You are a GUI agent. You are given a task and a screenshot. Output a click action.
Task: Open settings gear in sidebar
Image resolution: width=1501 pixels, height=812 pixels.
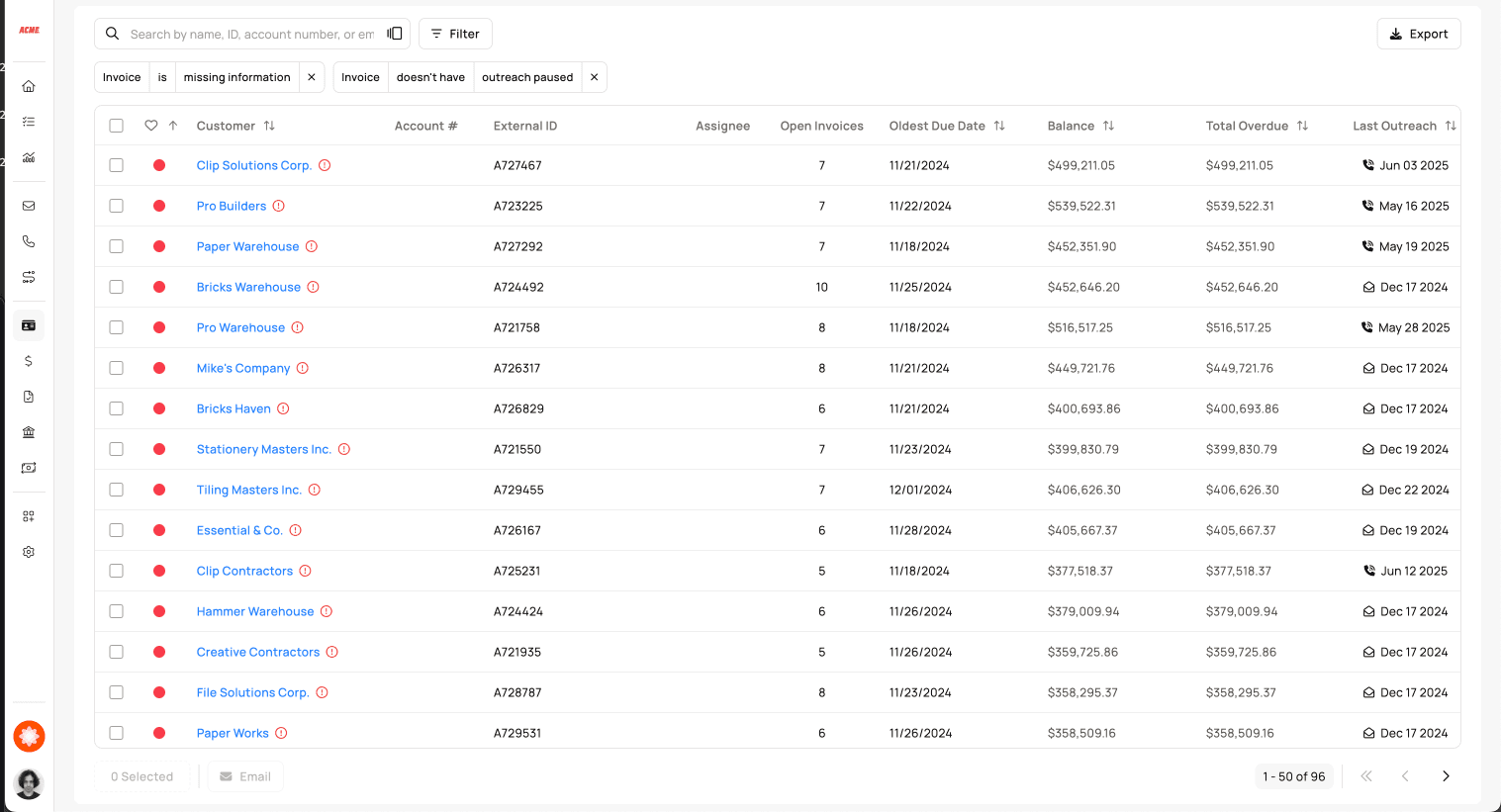coord(29,552)
